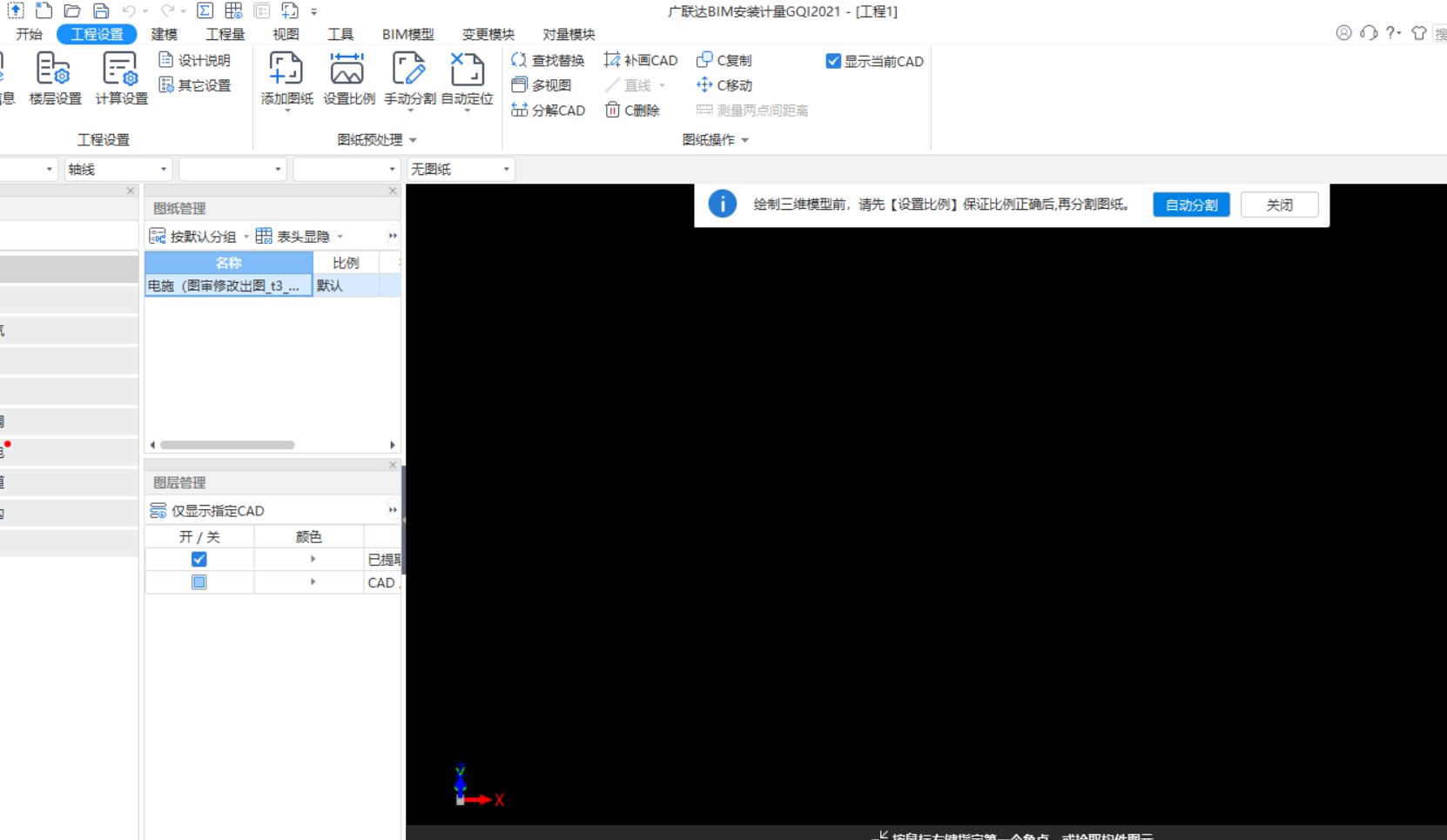Click 仅显示指定CAD button
The image size is (1447, 840).
[207, 510]
